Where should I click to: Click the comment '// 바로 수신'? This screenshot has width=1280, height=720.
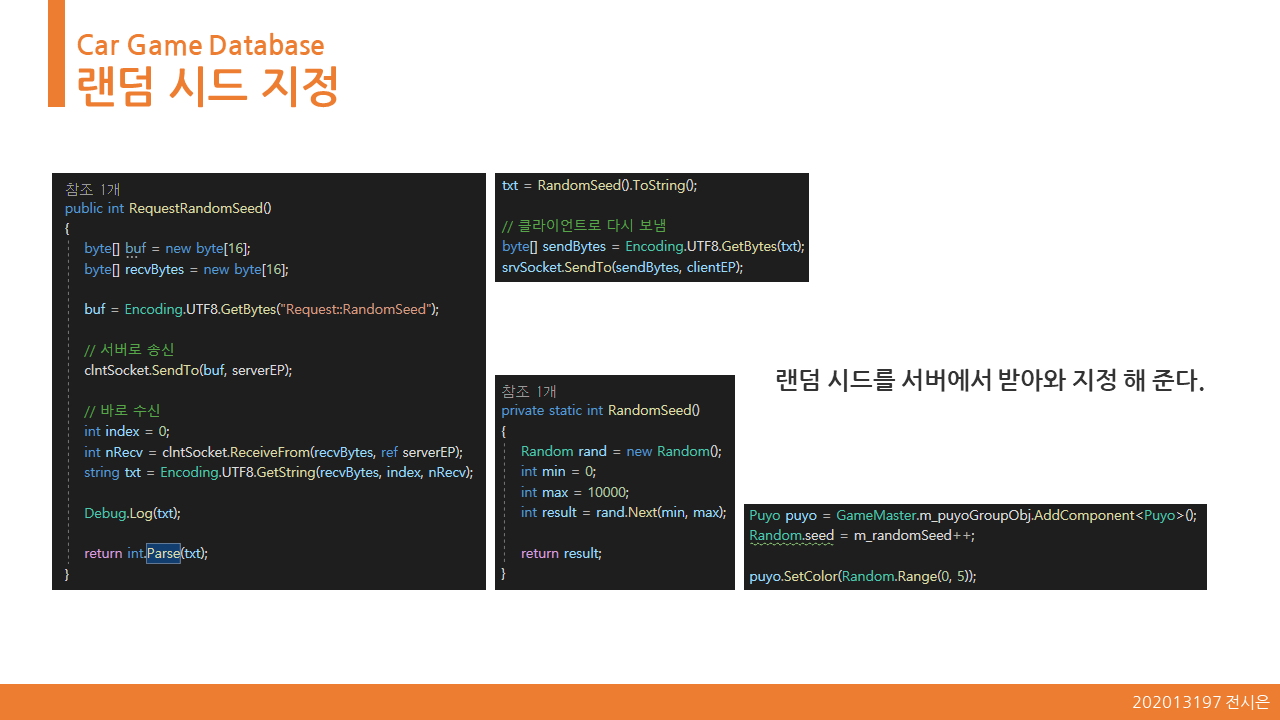pos(122,411)
